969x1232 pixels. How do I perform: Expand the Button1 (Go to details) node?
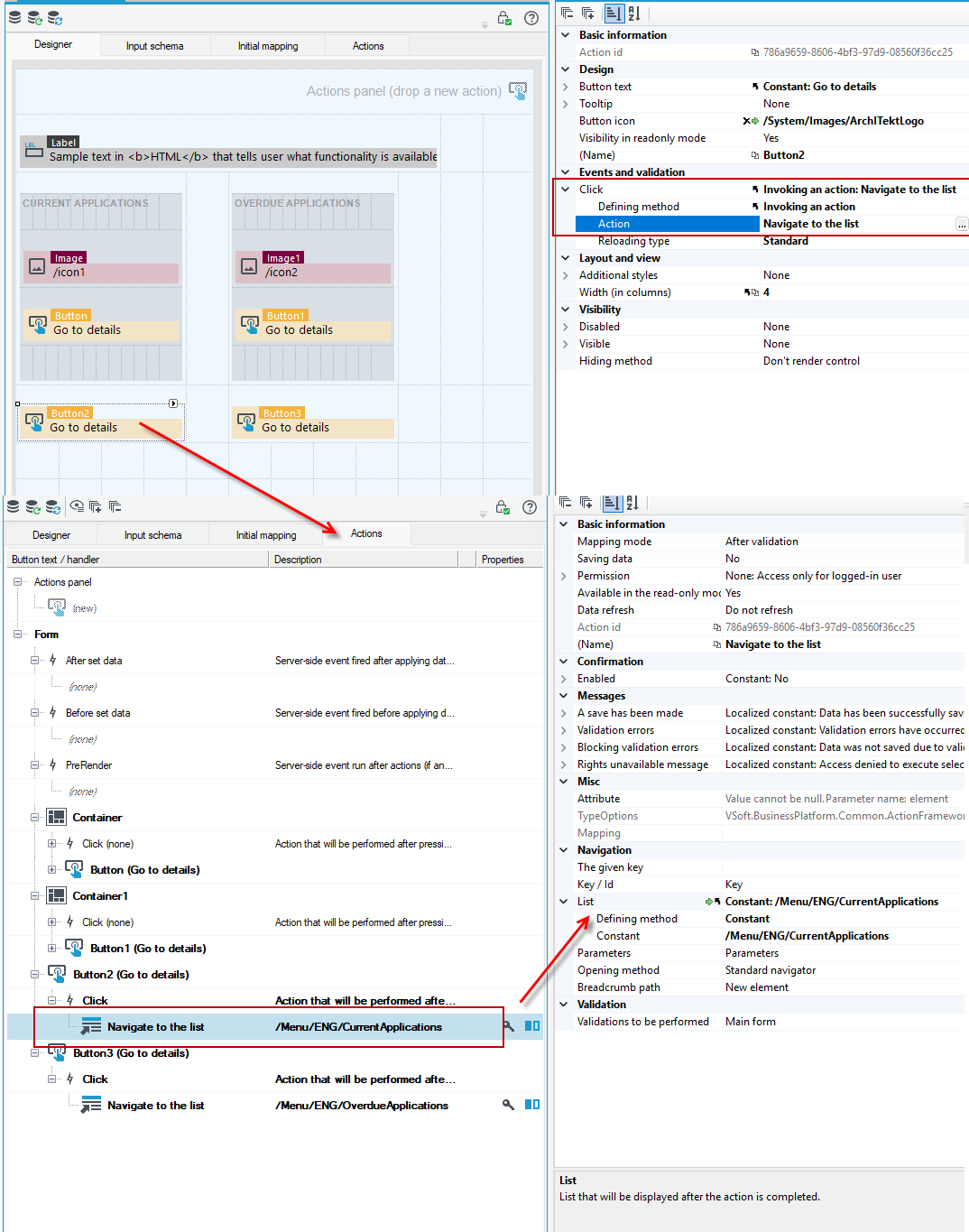[52, 949]
